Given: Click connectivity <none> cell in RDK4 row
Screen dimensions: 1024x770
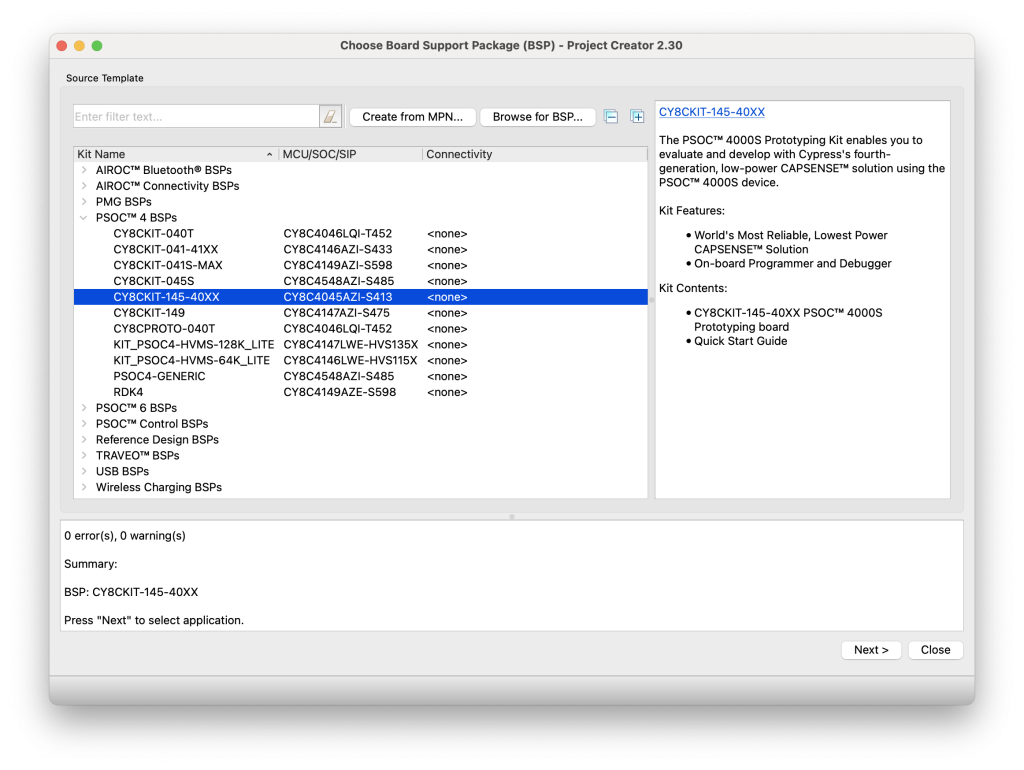Looking at the screenshot, I should 447,393.
